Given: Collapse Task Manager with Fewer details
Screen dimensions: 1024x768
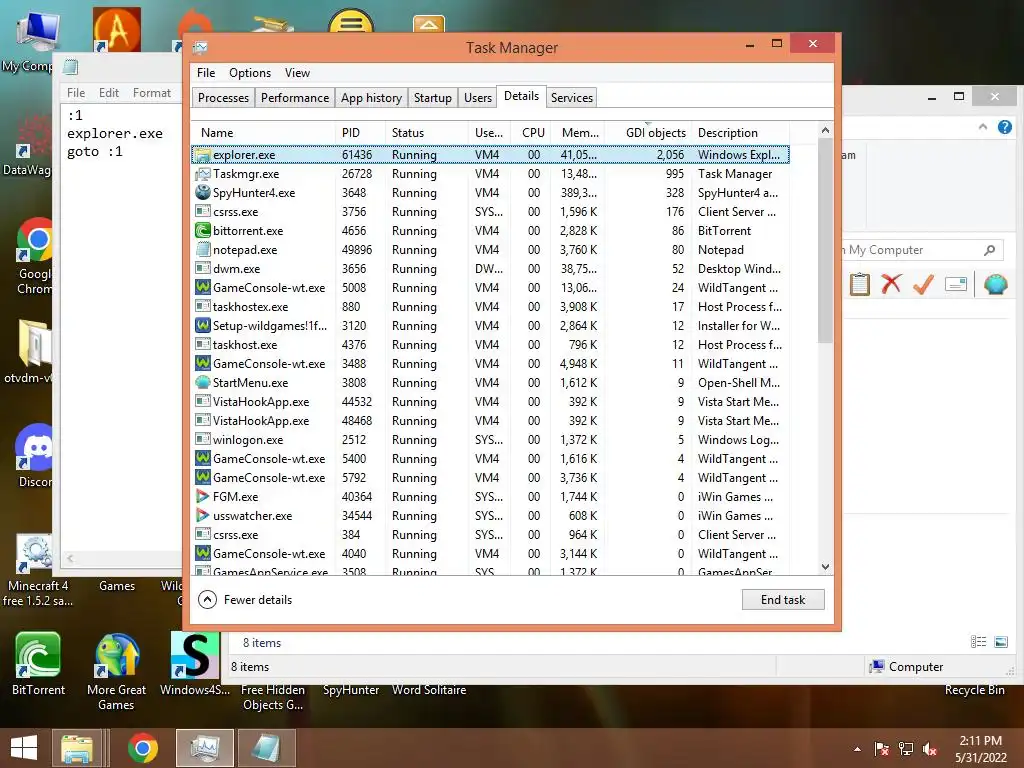Looking at the screenshot, I should 246,600.
